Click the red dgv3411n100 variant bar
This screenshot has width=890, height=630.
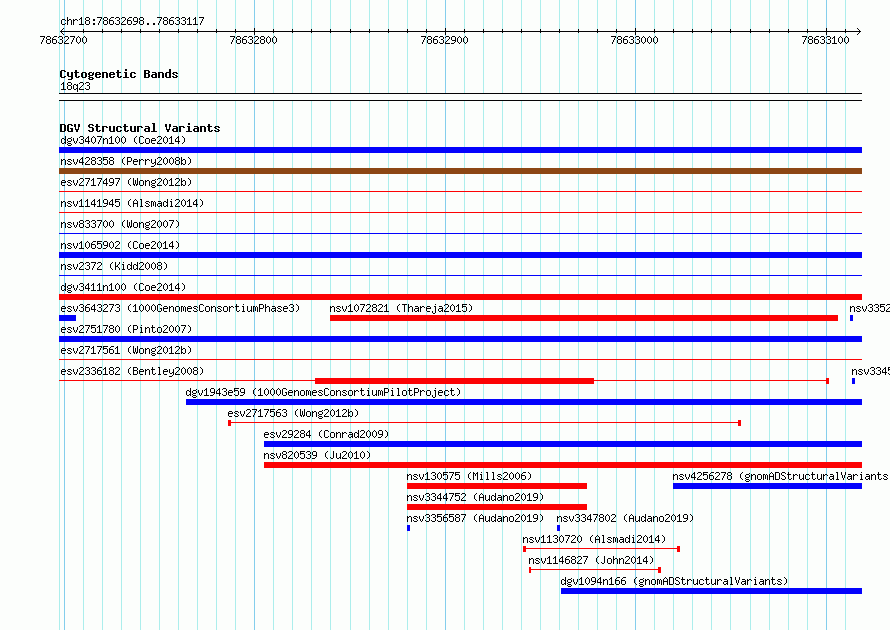click(x=460, y=297)
